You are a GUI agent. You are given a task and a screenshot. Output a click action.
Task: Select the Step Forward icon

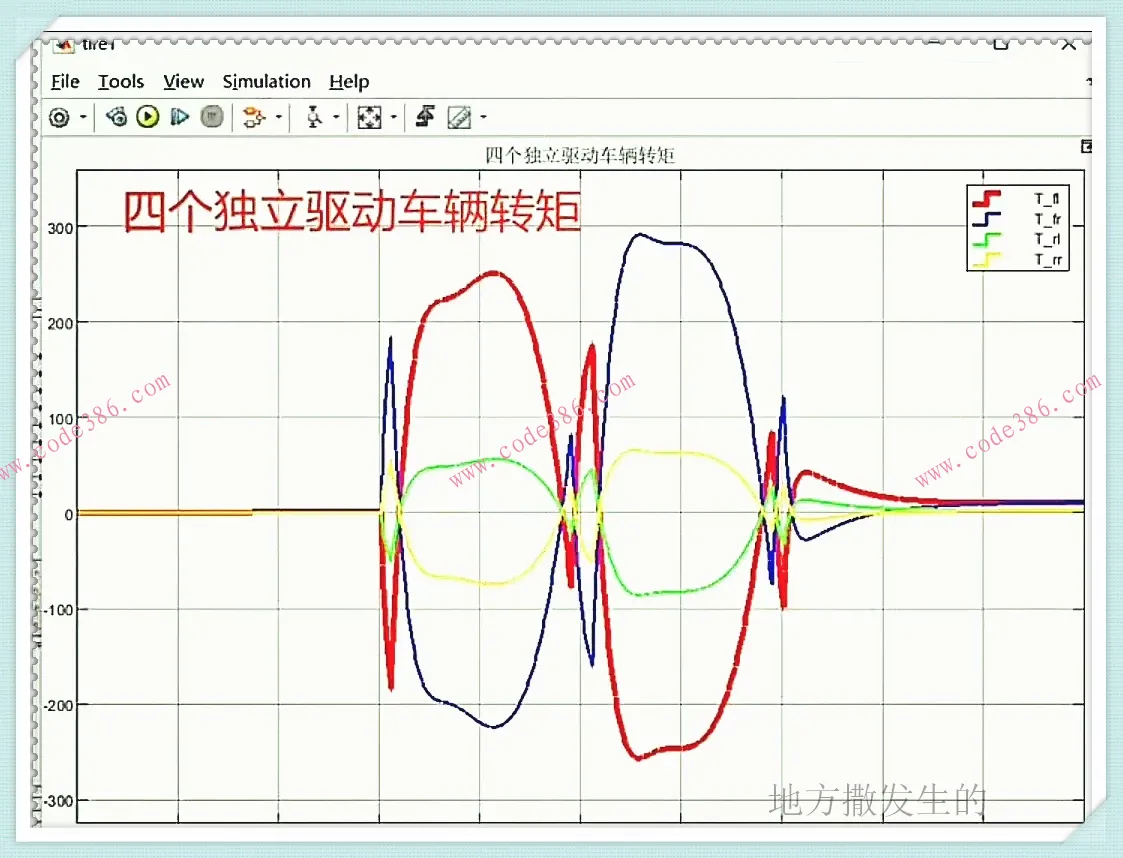click(x=180, y=118)
